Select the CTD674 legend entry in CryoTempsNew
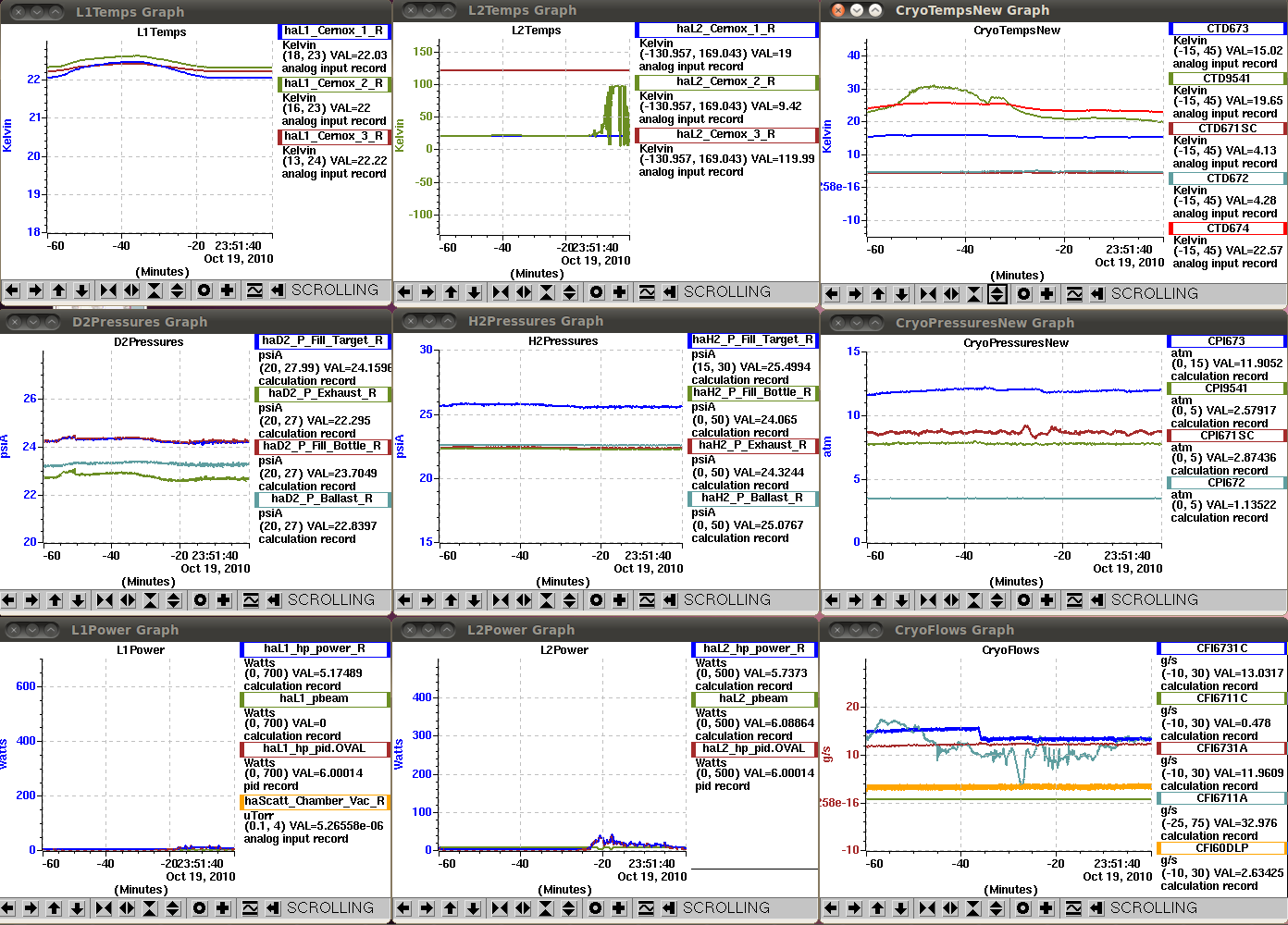Image resolution: width=1288 pixels, height=925 pixels. 1228,228
